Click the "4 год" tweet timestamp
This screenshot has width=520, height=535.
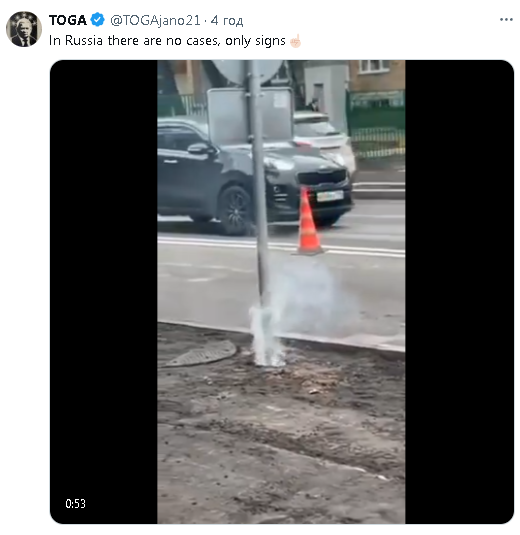[227, 20]
